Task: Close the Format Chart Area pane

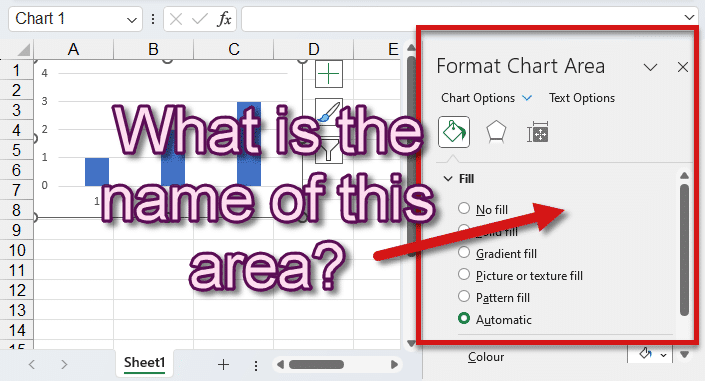Action: 683,67
